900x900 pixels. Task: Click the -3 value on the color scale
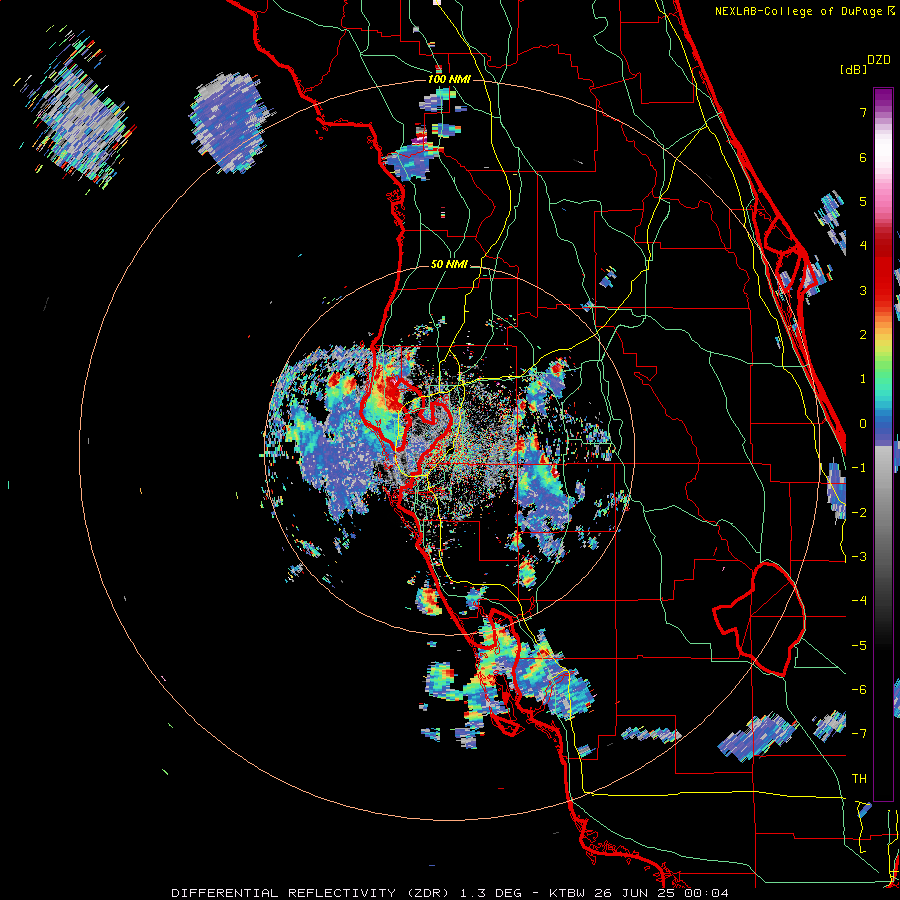[859, 557]
